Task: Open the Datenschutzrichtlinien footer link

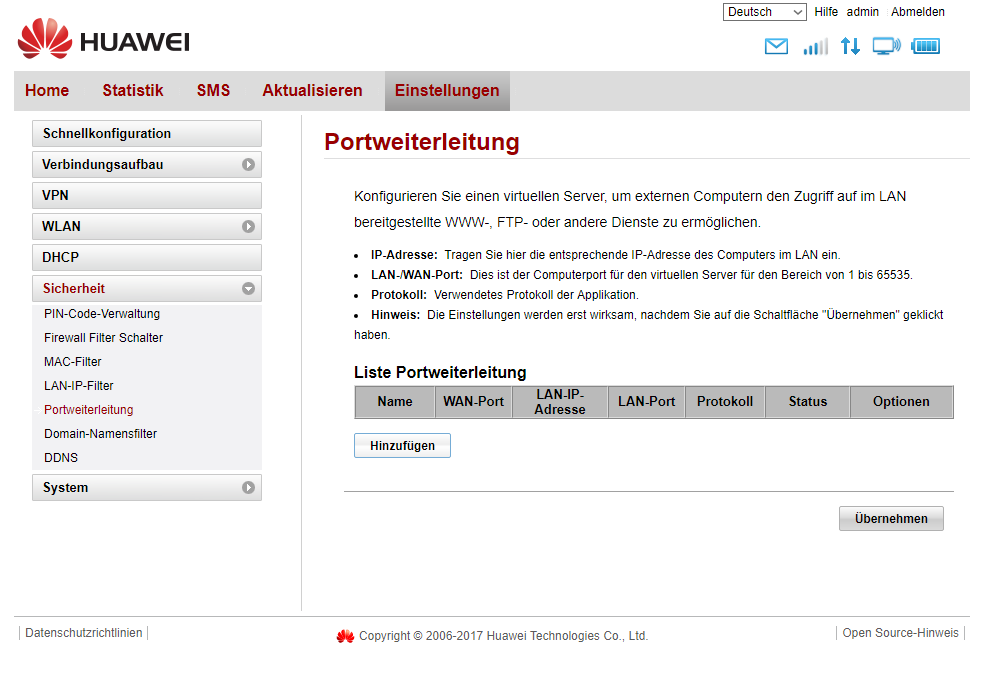Action: 84,633
